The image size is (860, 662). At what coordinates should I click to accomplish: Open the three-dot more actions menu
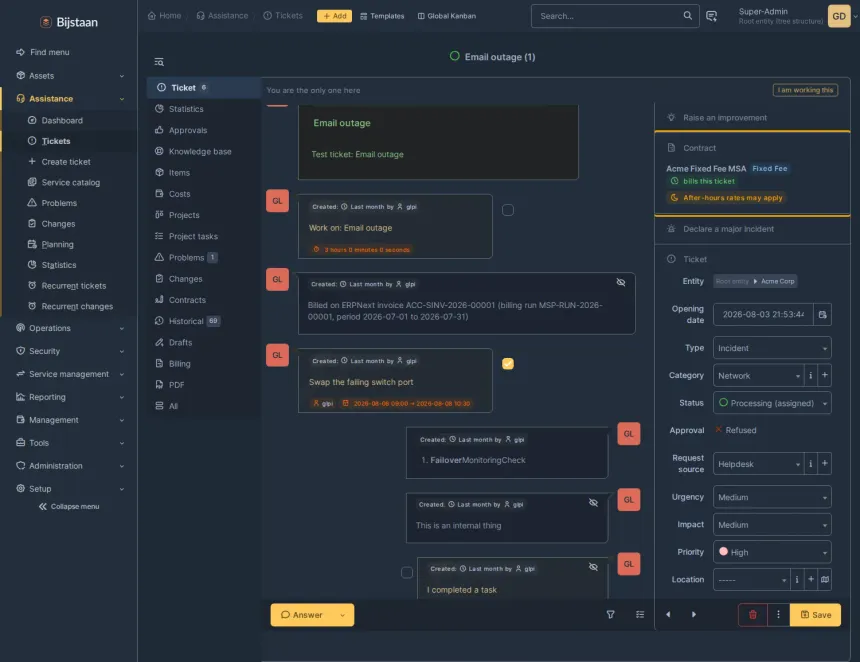[x=778, y=615]
